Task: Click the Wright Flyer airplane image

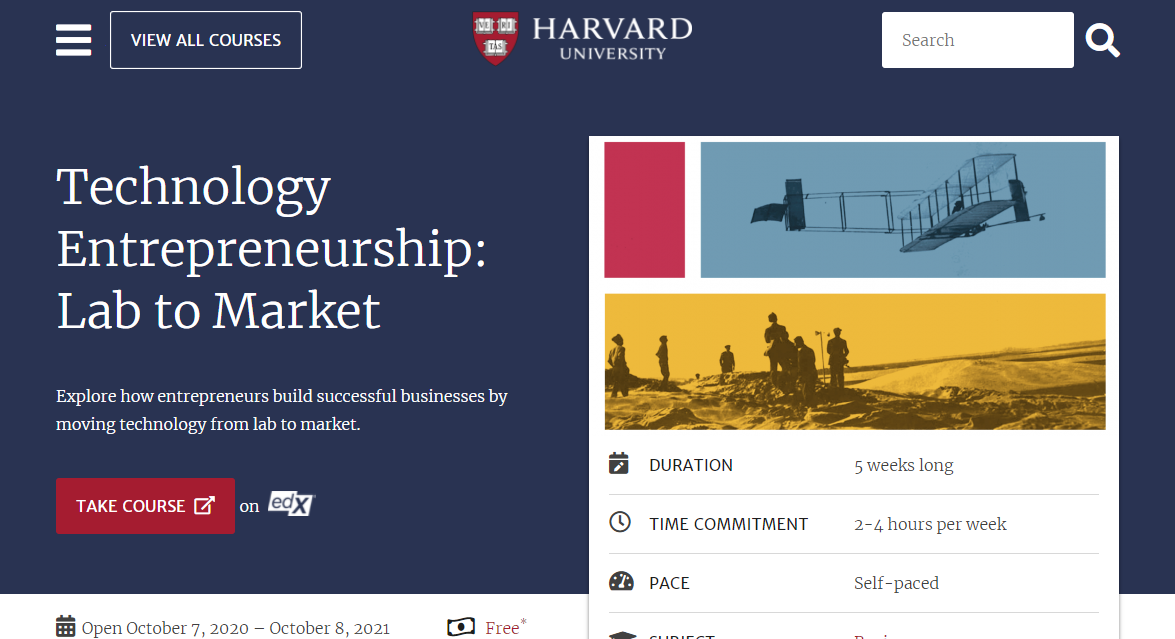Action: [903, 210]
